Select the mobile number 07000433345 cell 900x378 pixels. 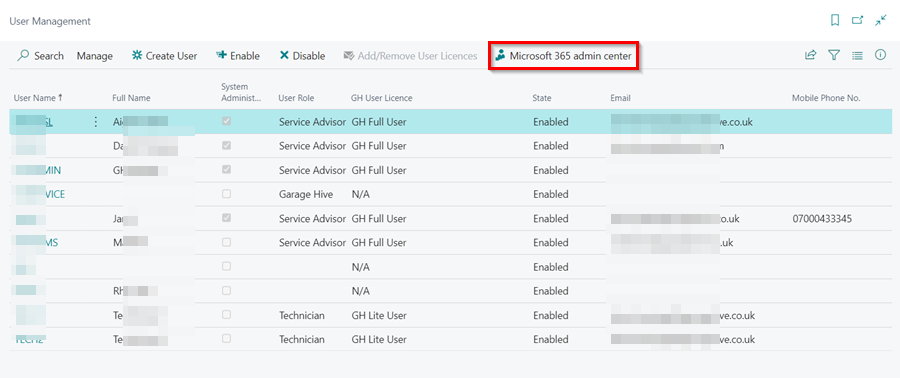tap(821, 219)
